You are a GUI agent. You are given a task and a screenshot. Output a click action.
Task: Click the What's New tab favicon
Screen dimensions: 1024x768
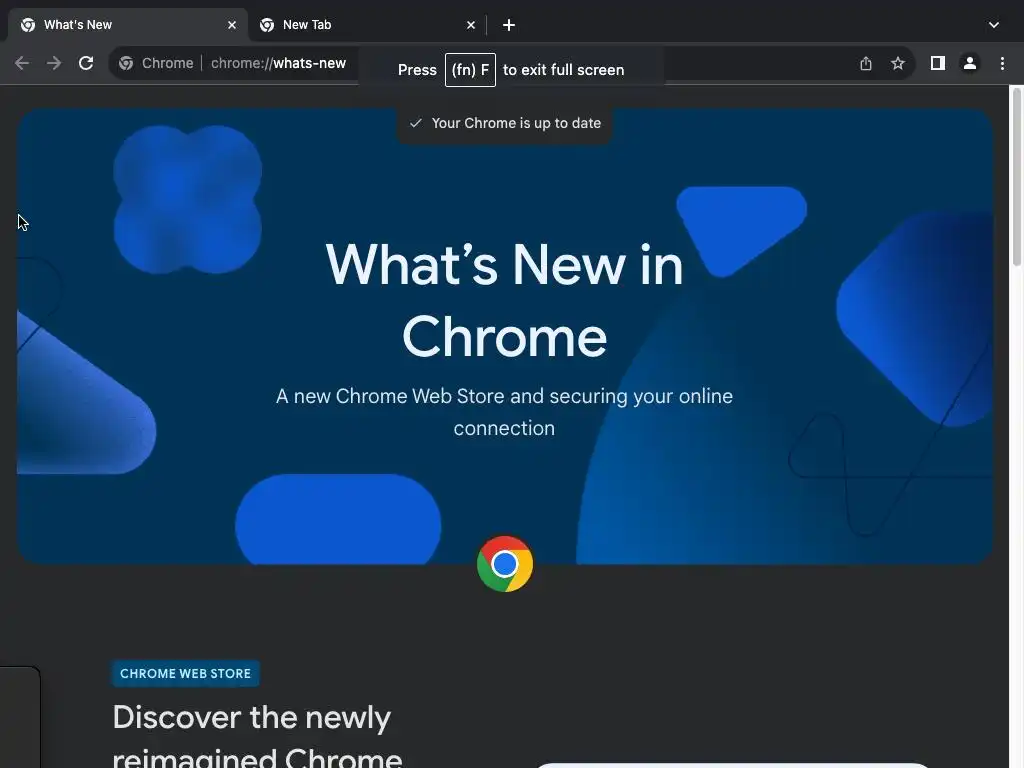pyautogui.click(x=28, y=25)
